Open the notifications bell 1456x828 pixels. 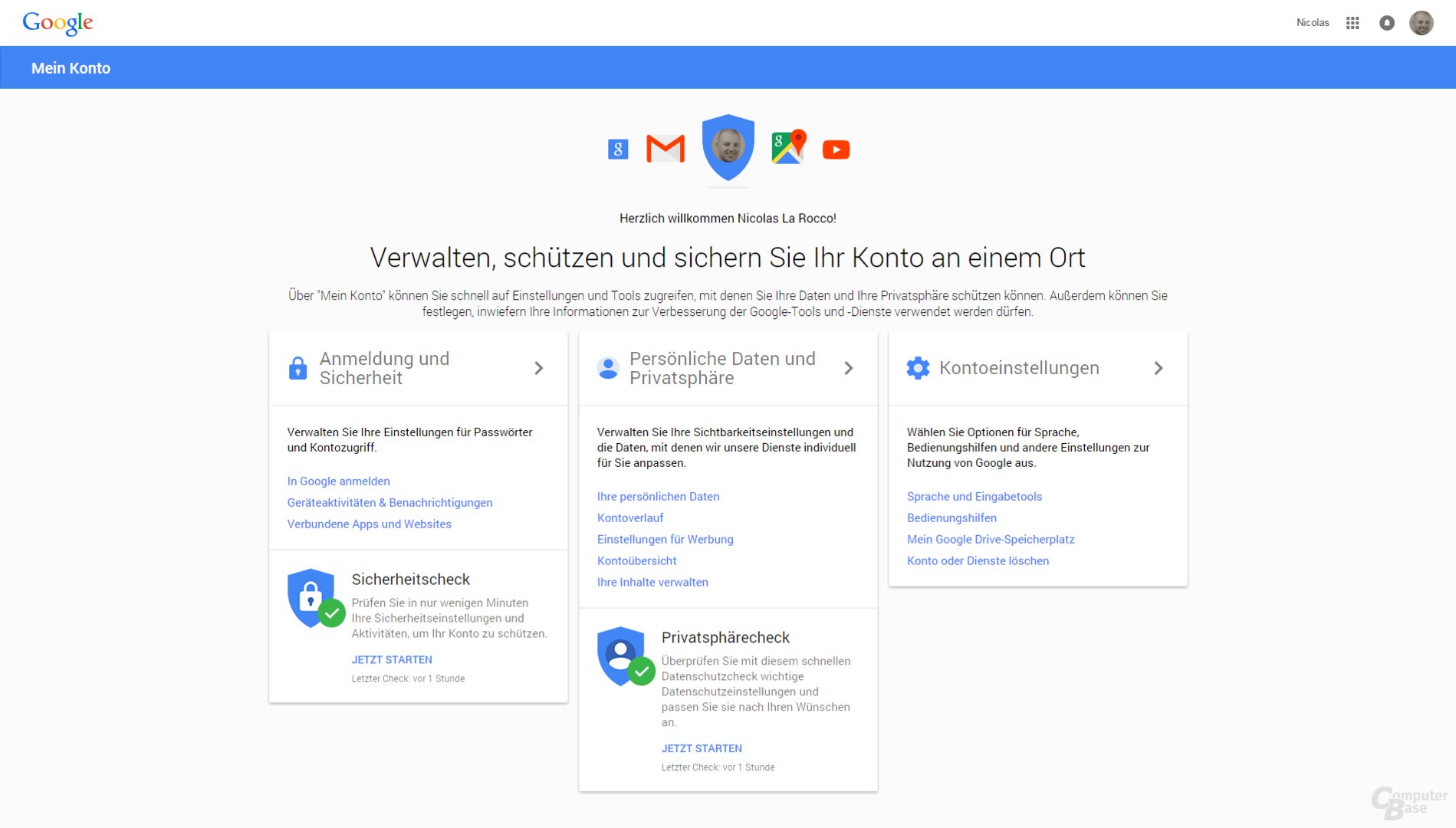point(1386,23)
